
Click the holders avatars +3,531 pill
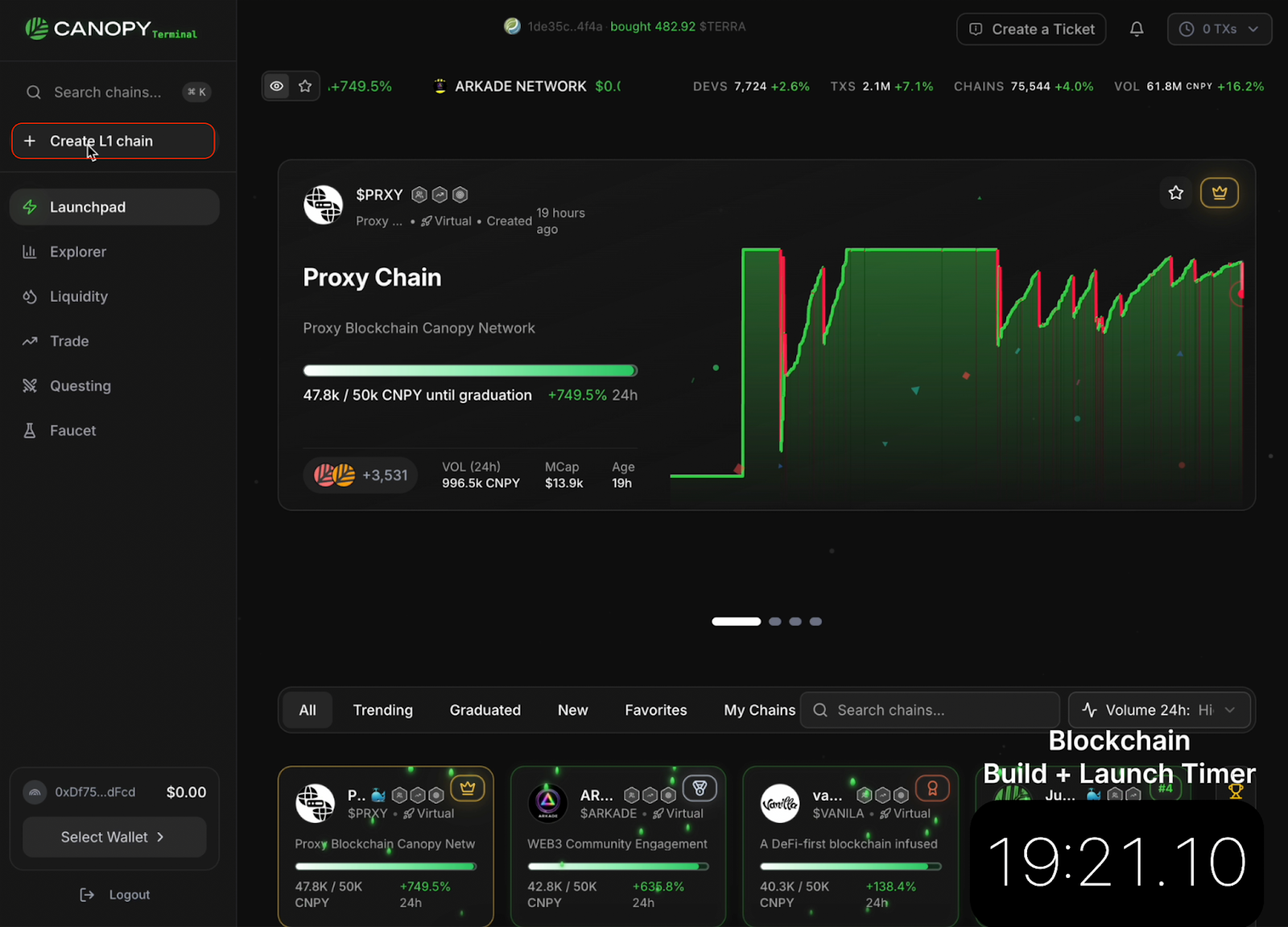[361, 475]
